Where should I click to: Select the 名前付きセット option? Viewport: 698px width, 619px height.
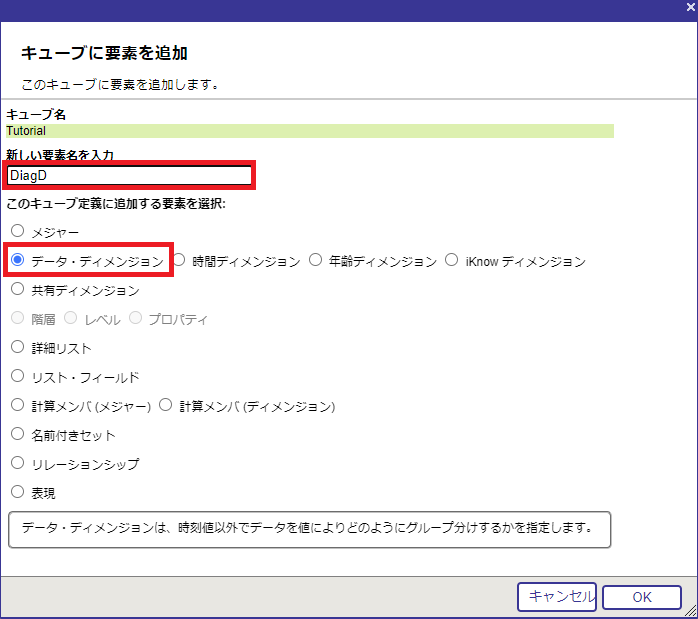click(x=18, y=434)
